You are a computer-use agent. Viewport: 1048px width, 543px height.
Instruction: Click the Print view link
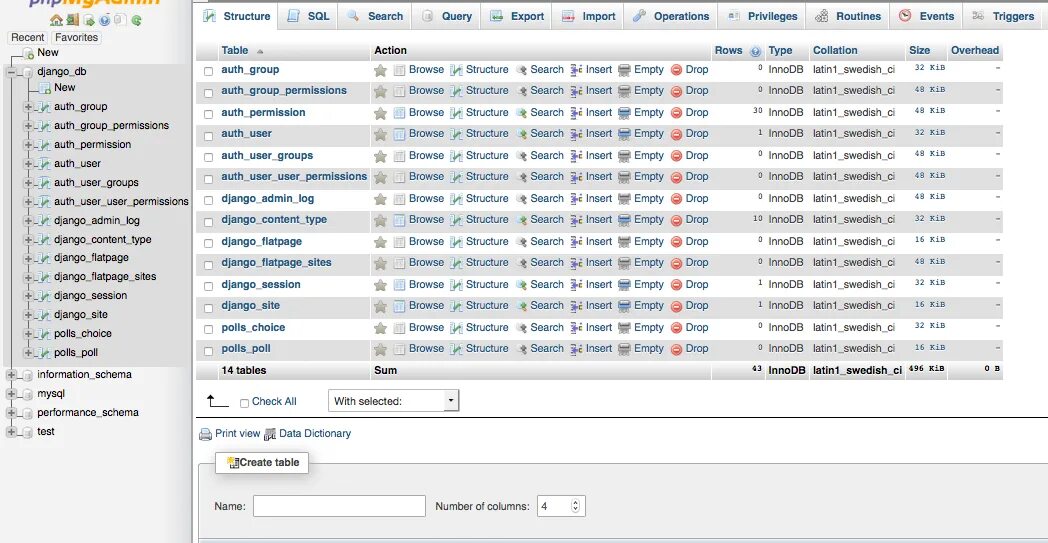[x=237, y=434]
